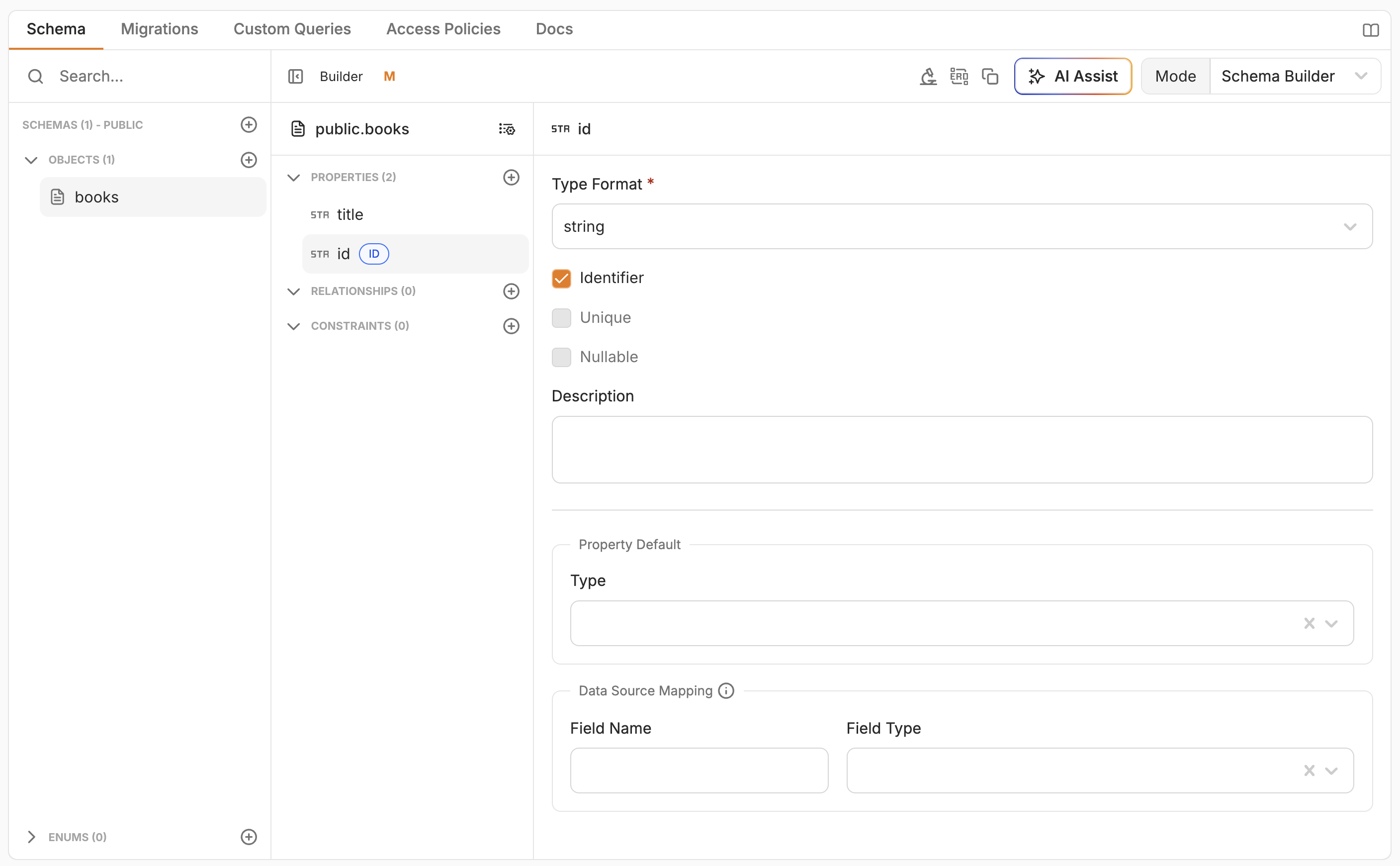Screen dimensions: 1400x866
Task: Add an enum using plus icon
Action: point(249,837)
